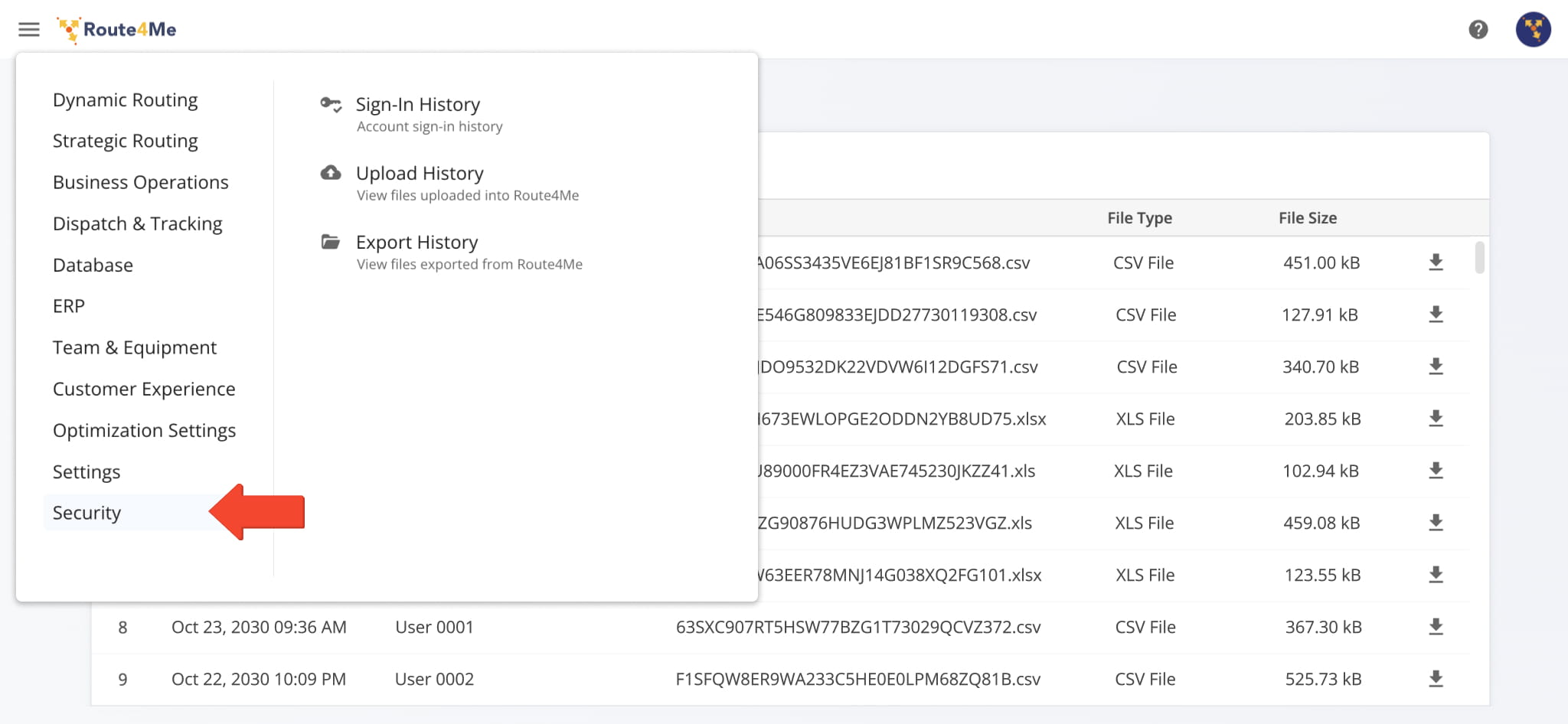This screenshot has width=1568, height=724.
Task: Click the File Type column header
Action: 1139,218
